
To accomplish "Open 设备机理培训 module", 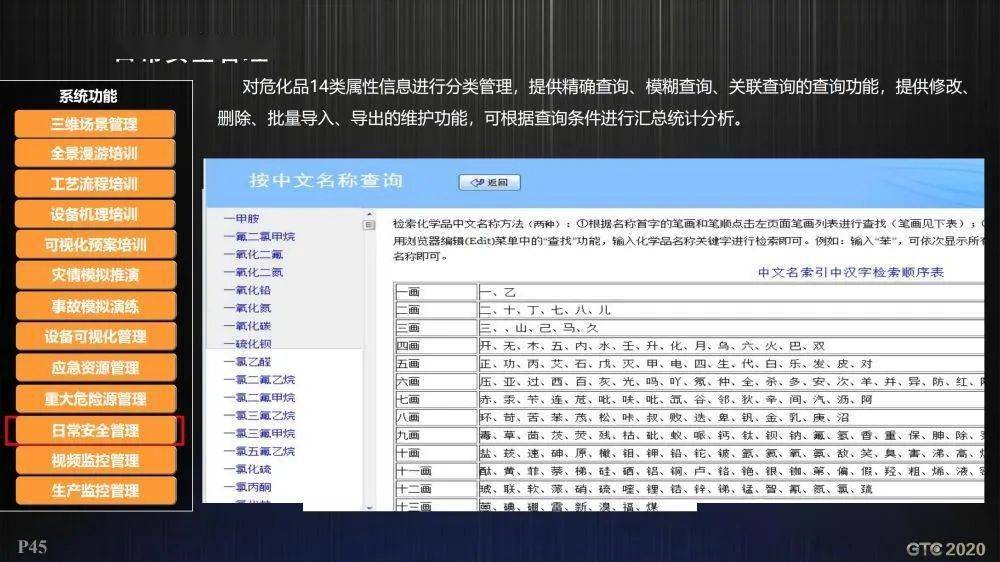I will point(95,214).
